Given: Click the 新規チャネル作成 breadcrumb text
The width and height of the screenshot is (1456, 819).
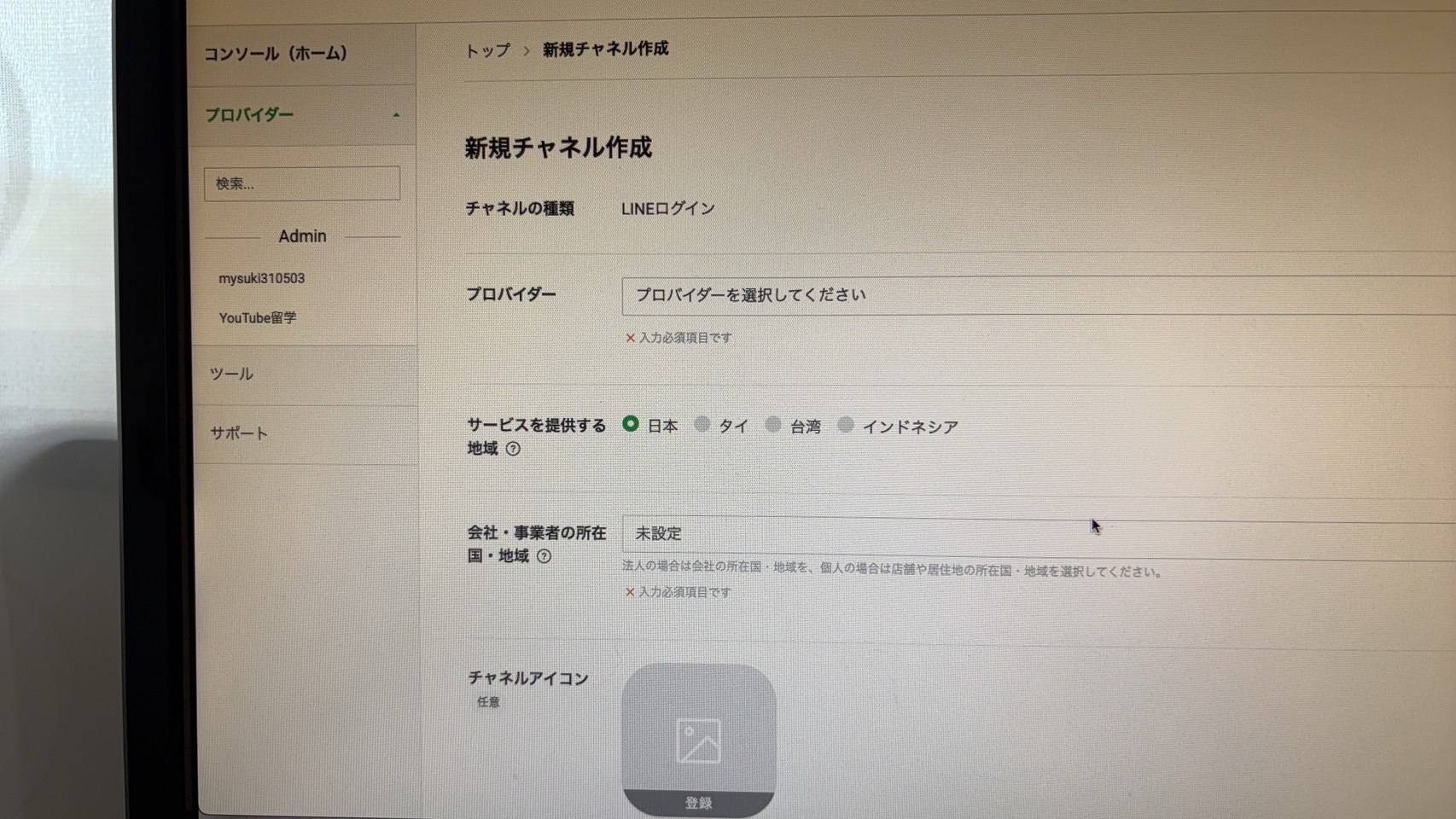Looking at the screenshot, I should click(x=605, y=49).
